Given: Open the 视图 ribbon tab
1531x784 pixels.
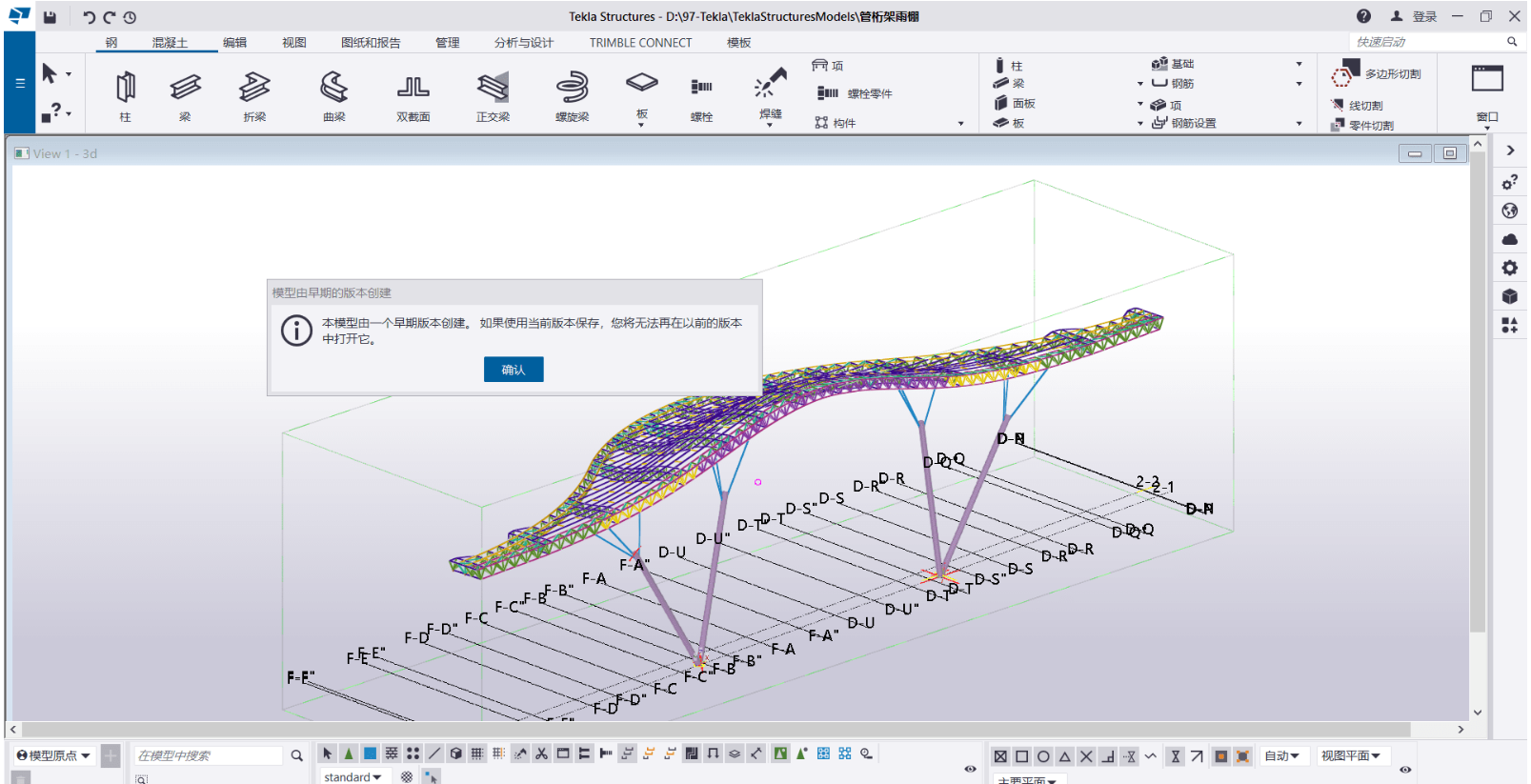Looking at the screenshot, I should click(x=294, y=43).
